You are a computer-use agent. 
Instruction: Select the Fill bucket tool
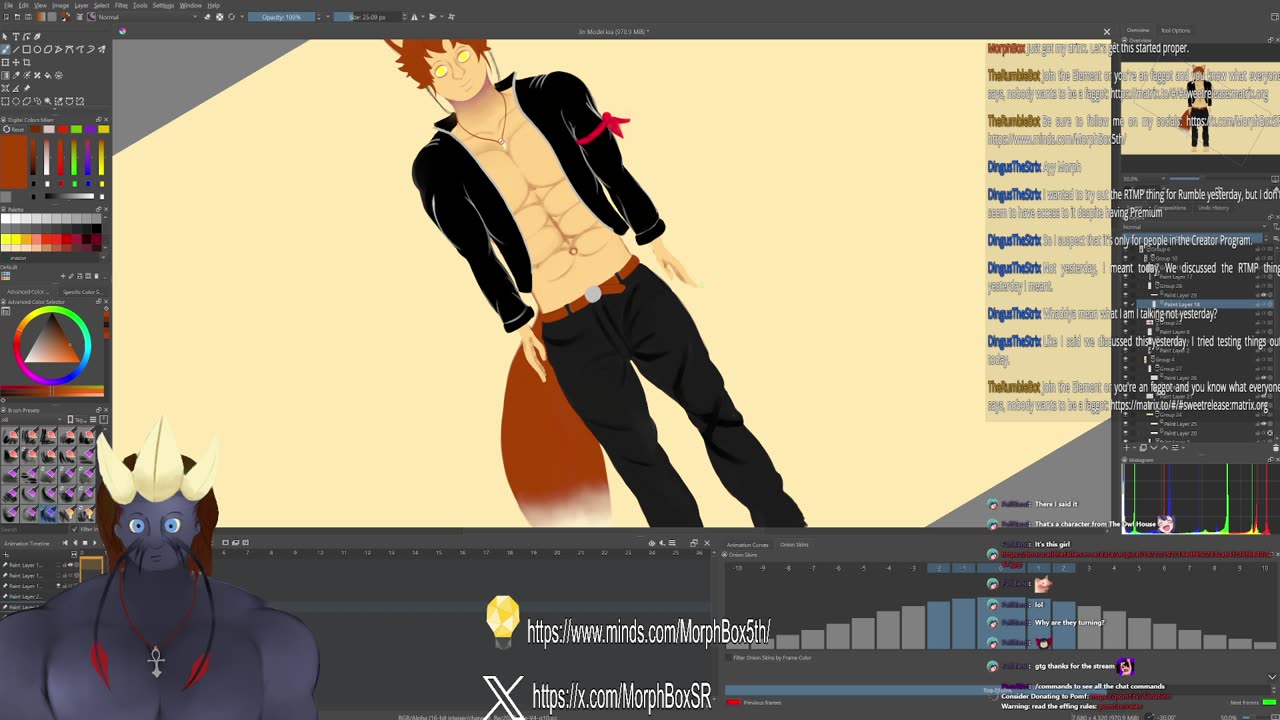tap(48, 75)
